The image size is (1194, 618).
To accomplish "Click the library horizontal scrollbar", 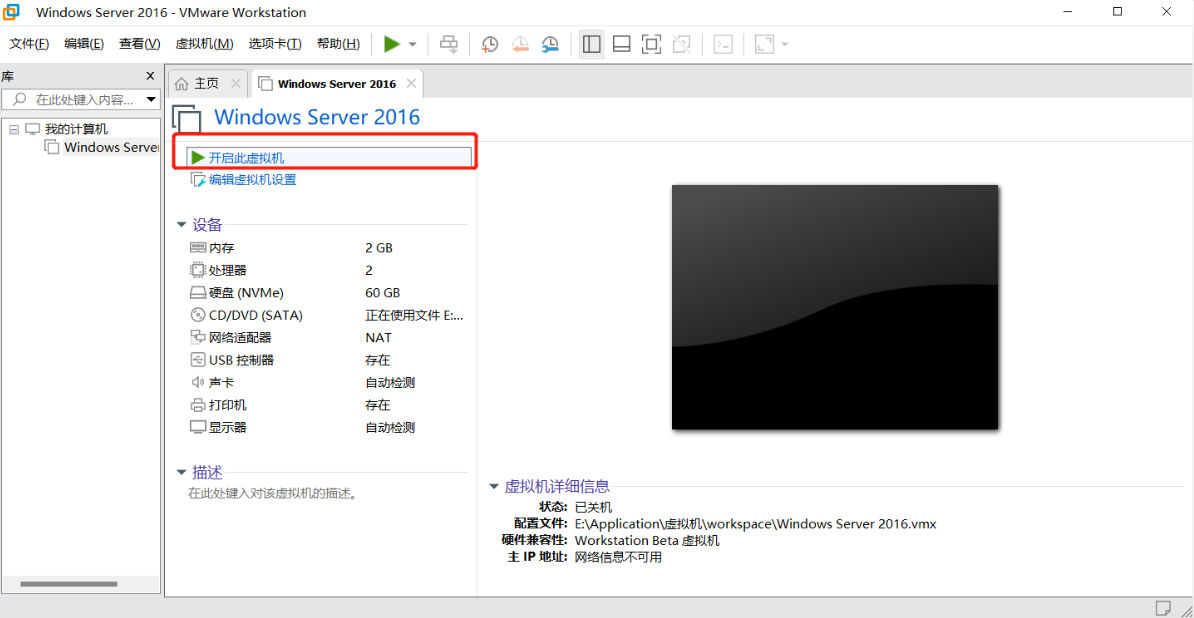I will [69, 584].
